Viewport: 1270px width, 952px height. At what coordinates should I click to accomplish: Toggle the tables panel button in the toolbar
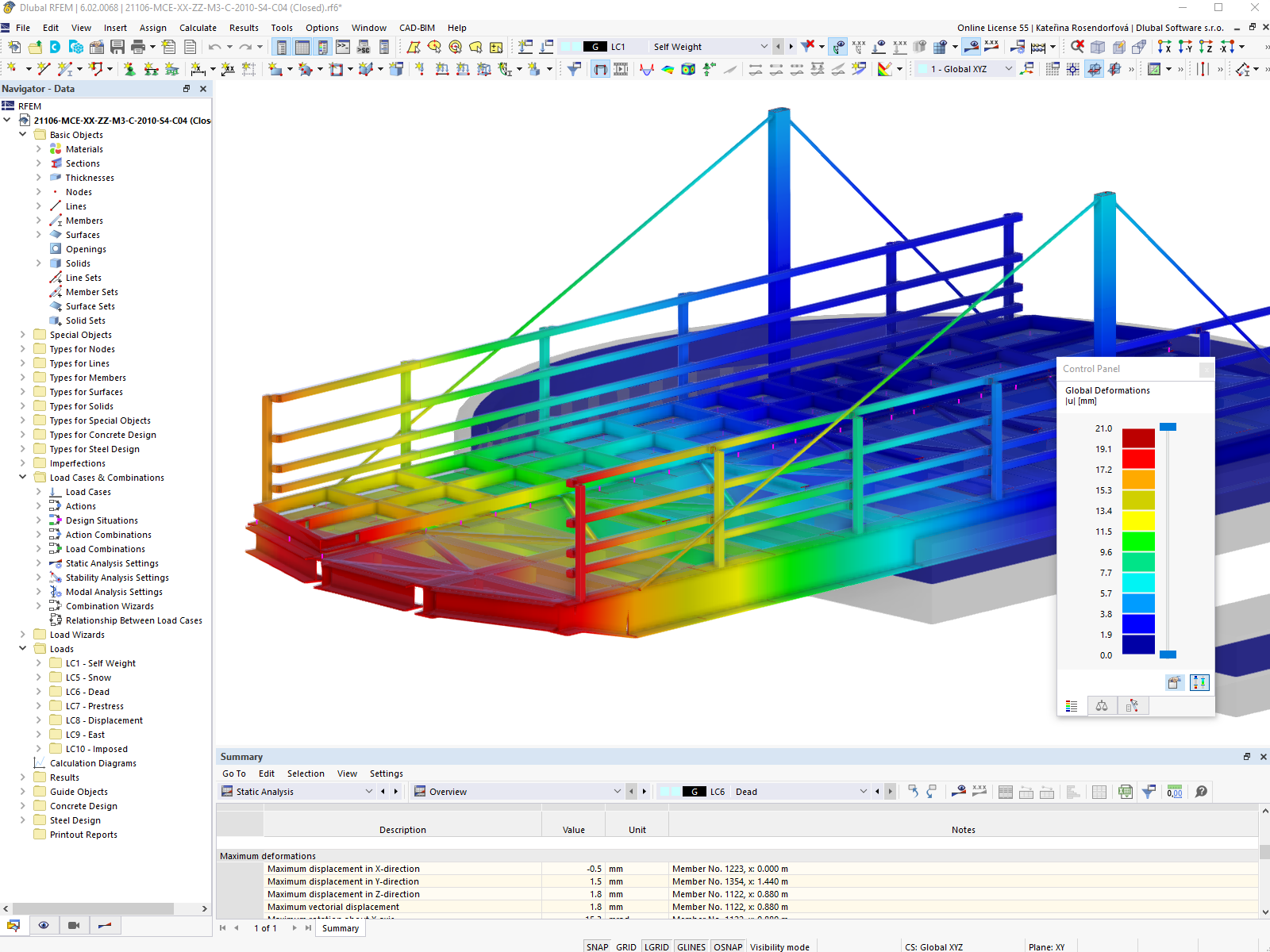[302, 47]
